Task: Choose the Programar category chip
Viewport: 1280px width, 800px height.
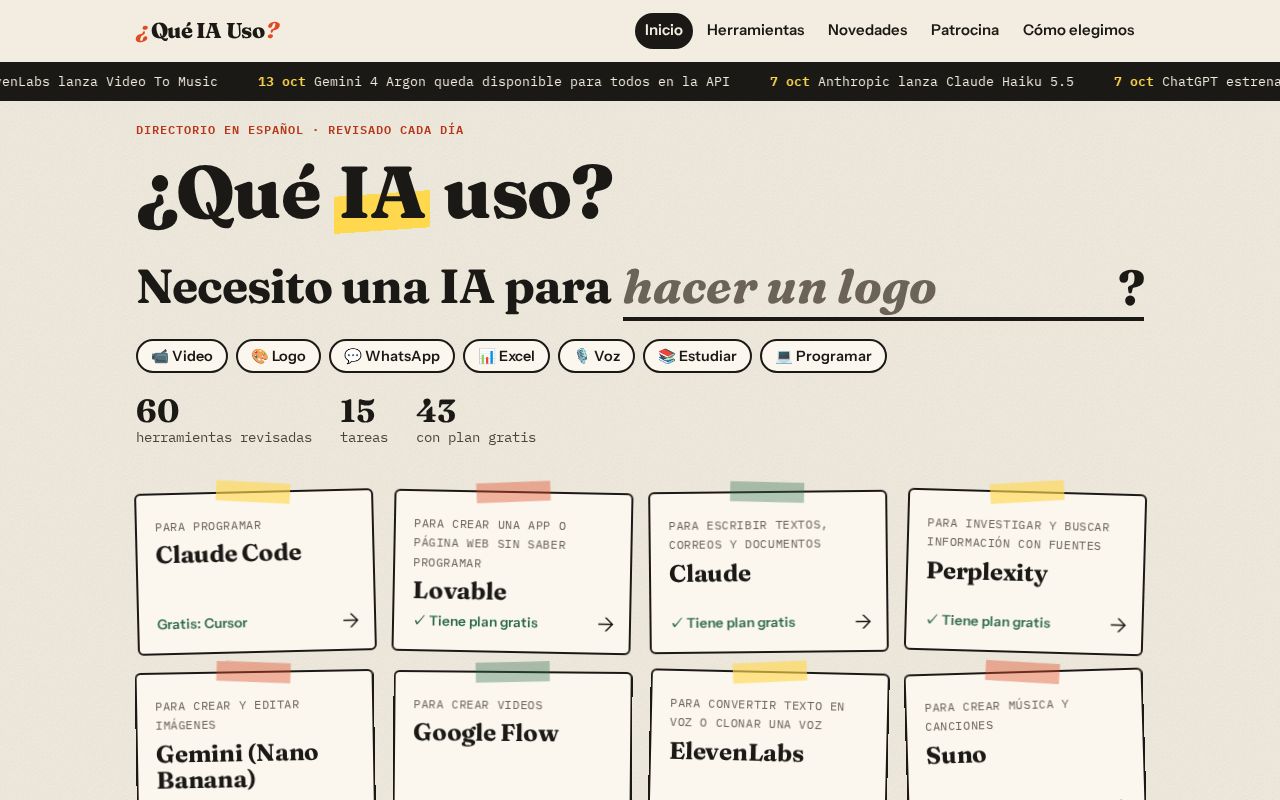Action: coord(823,356)
